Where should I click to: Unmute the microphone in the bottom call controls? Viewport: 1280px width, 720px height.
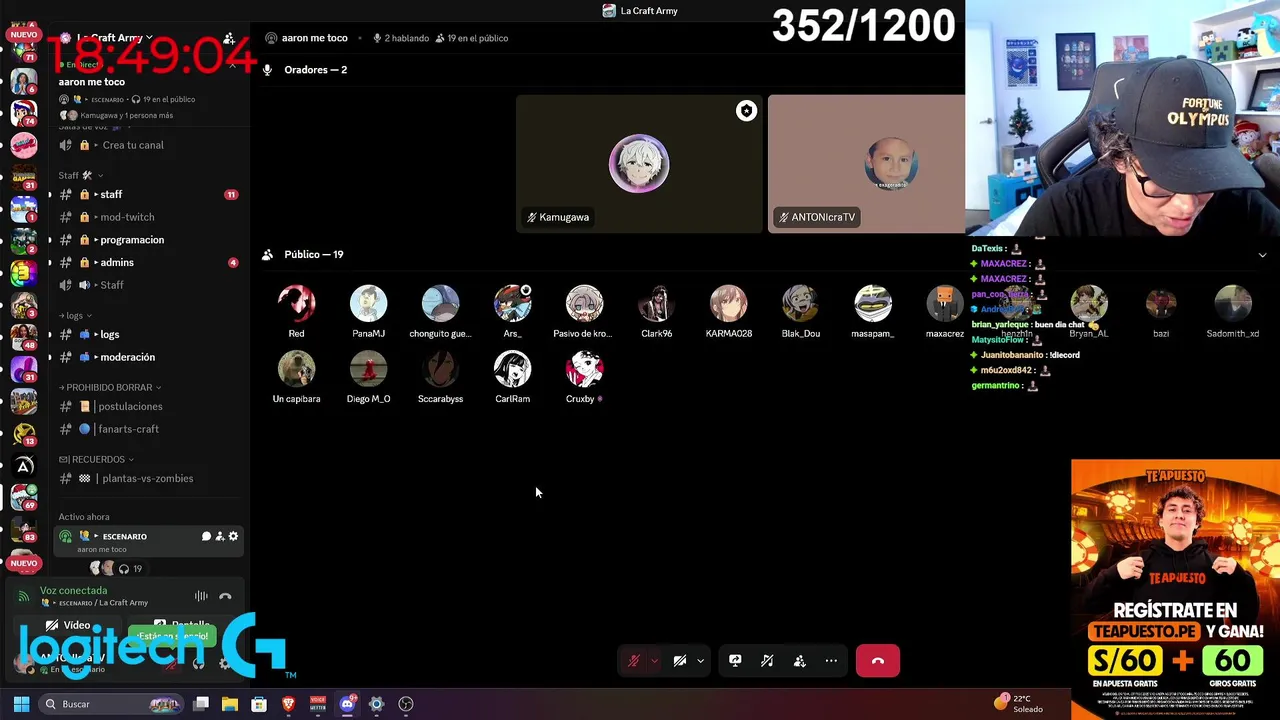tap(633, 661)
